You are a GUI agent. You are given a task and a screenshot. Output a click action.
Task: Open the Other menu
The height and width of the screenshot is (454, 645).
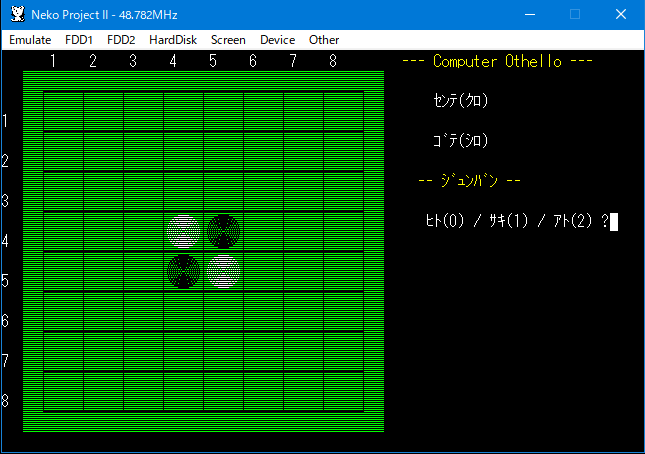(x=324, y=40)
